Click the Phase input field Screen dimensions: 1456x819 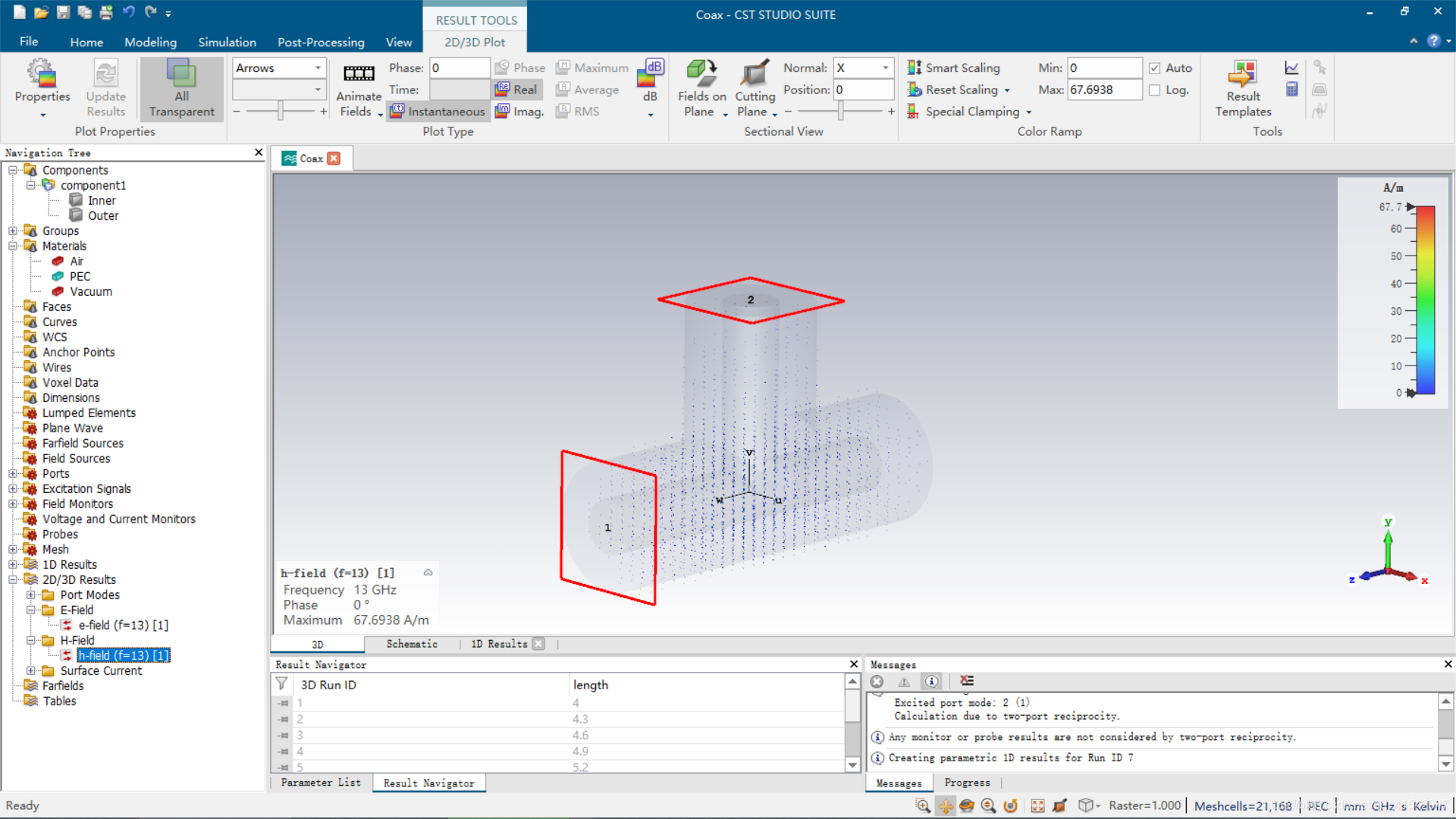pyautogui.click(x=459, y=68)
